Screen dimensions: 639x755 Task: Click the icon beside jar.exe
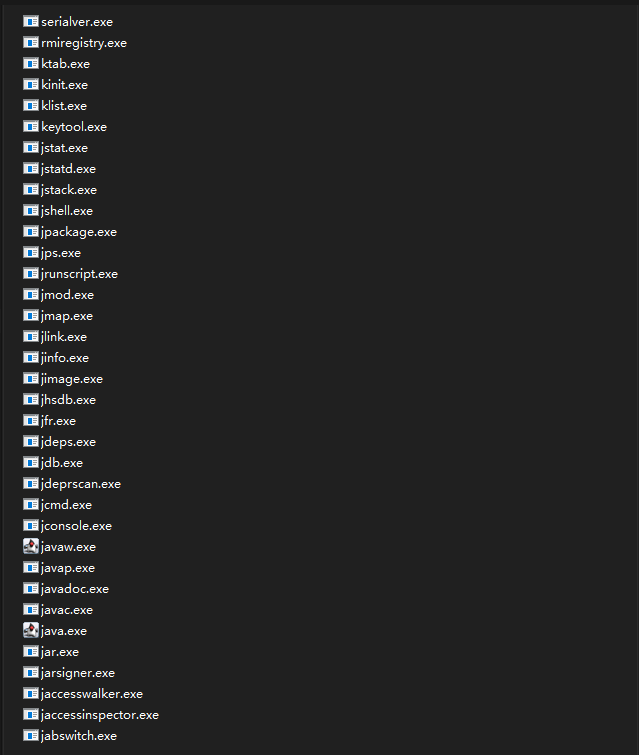click(31, 651)
